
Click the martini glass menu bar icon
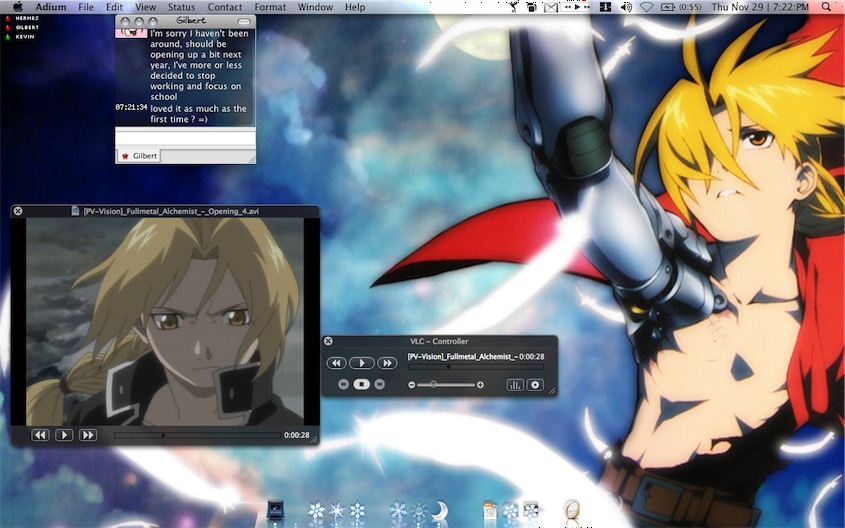pyautogui.click(x=514, y=7)
